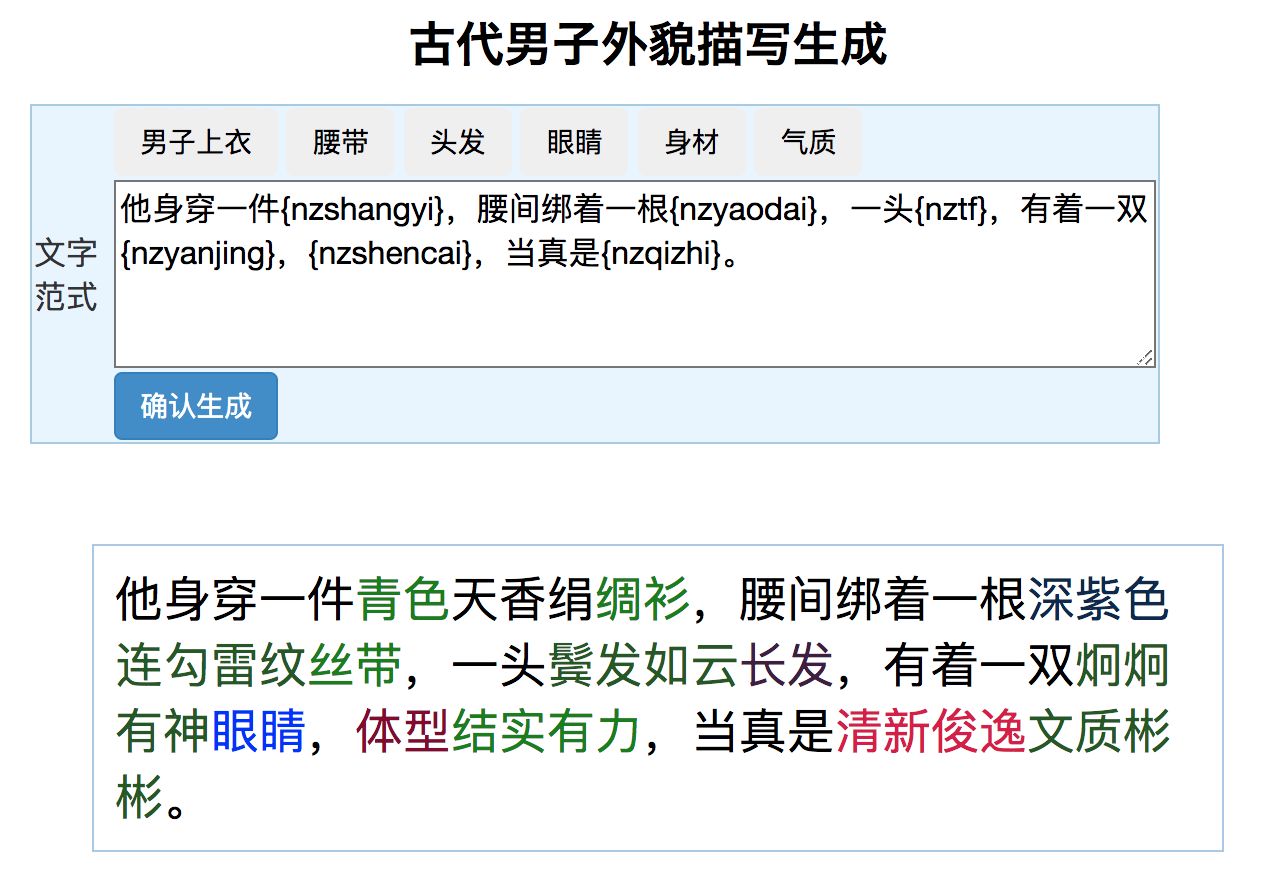This screenshot has width=1282, height=896.
Task: Select the 头发 button
Action: (x=457, y=143)
